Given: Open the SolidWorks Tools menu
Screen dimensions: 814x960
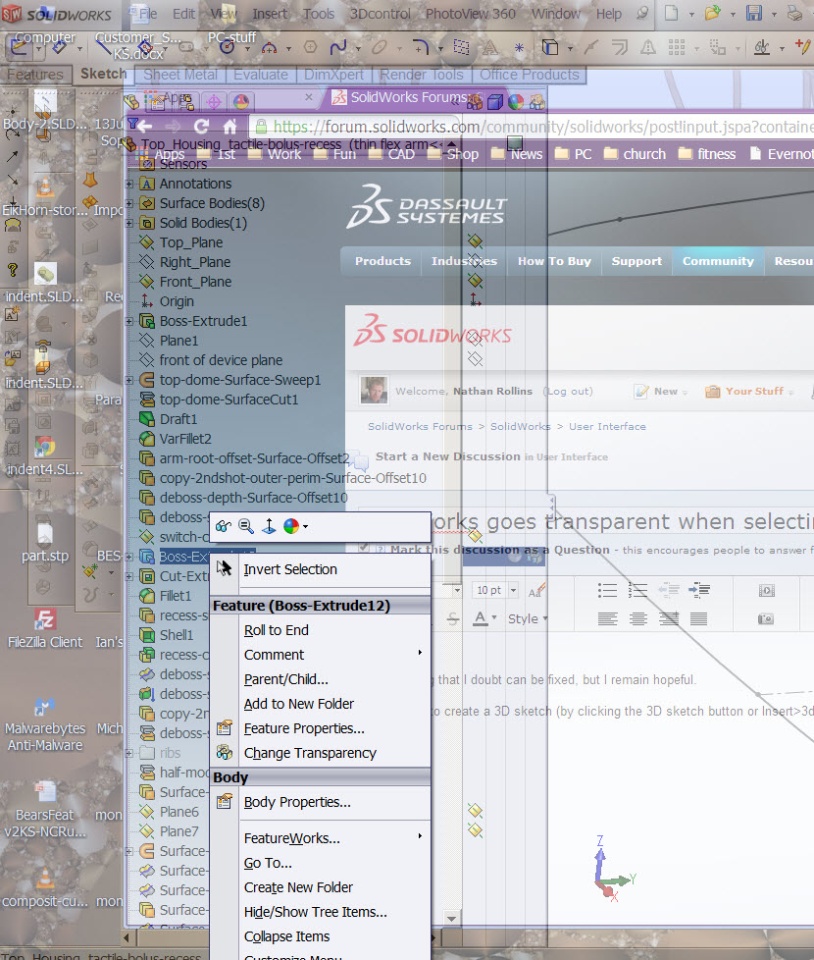Looking at the screenshot, I should click(318, 13).
